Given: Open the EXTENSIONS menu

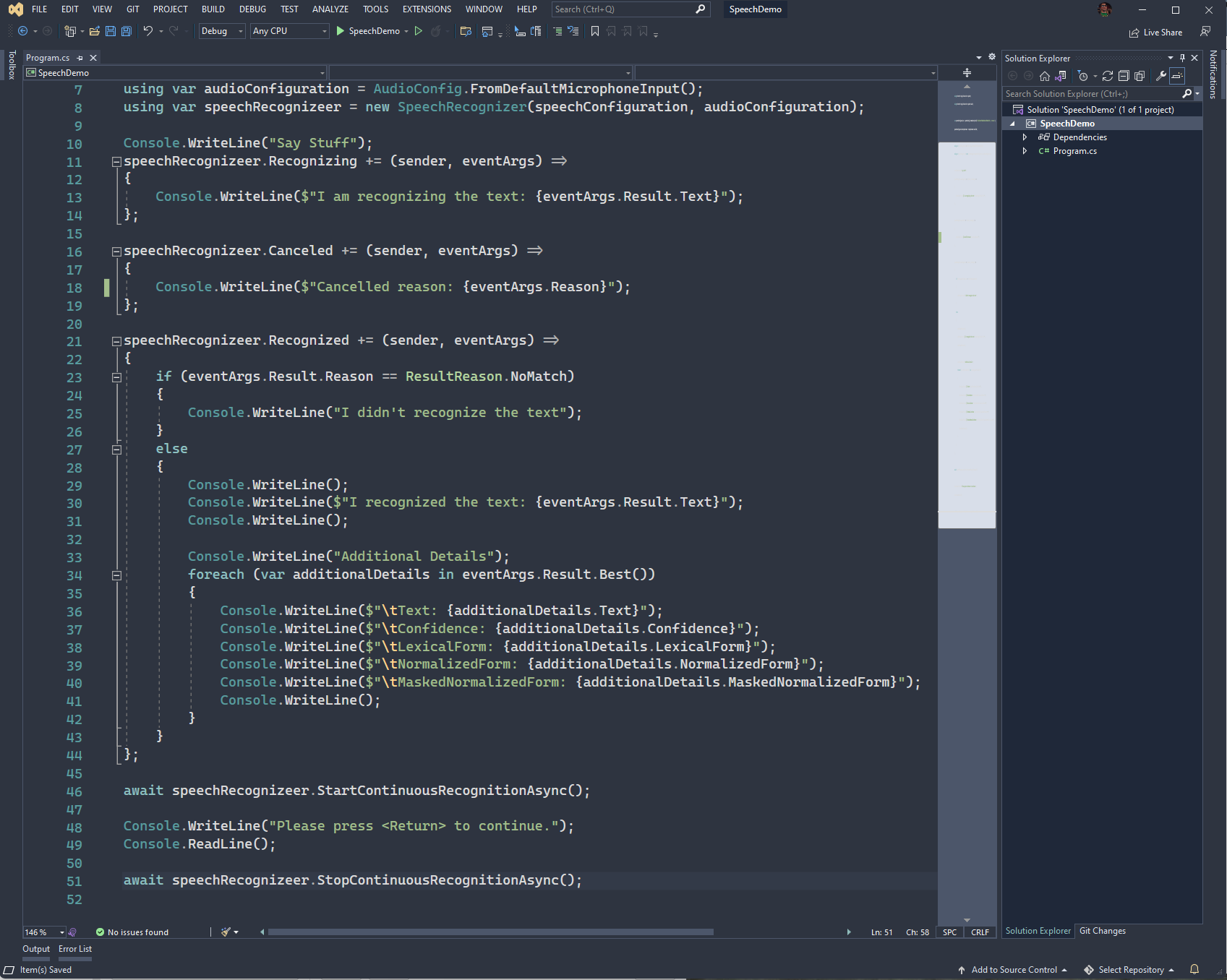Looking at the screenshot, I should coord(427,9).
